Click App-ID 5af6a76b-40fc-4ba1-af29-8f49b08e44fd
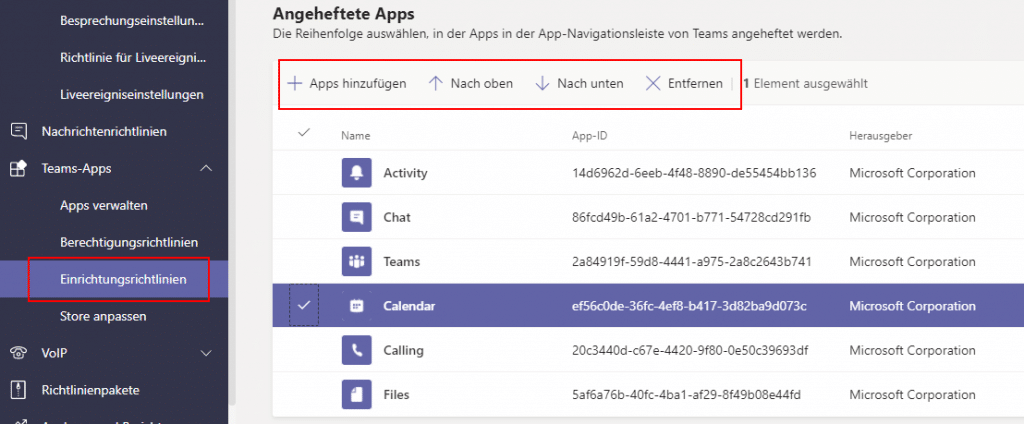The height and width of the screenshot is (424, 1024). 686,395
